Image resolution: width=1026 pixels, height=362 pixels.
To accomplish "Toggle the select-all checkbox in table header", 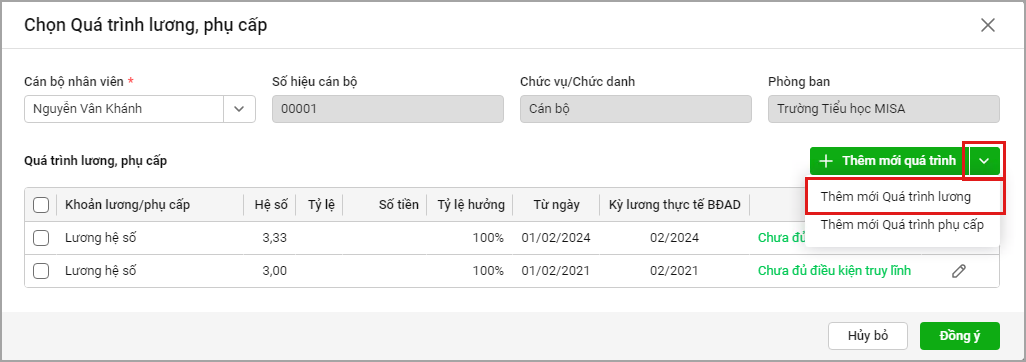I will (x=41, y=206).
